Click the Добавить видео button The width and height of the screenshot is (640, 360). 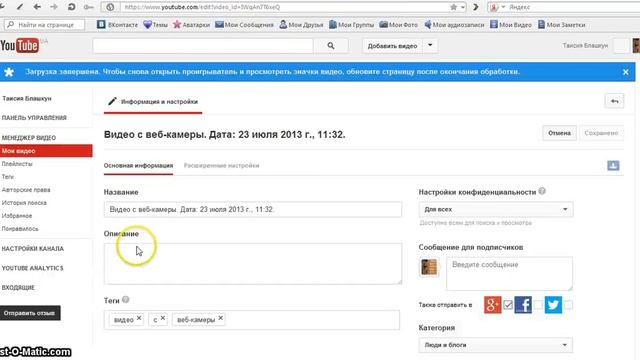click(x=392, y=46)
